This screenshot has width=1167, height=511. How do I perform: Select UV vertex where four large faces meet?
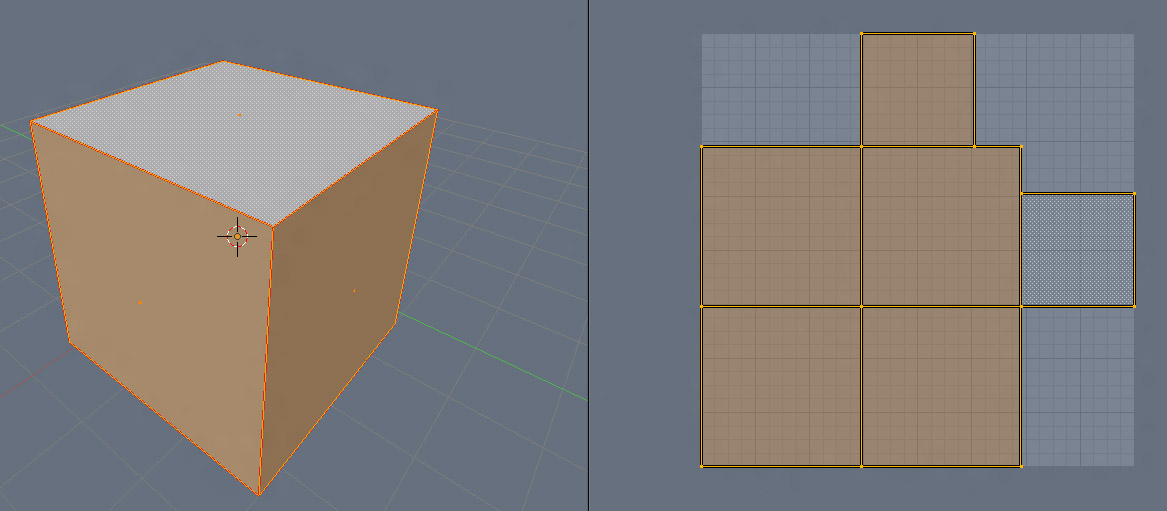point(862,306)
